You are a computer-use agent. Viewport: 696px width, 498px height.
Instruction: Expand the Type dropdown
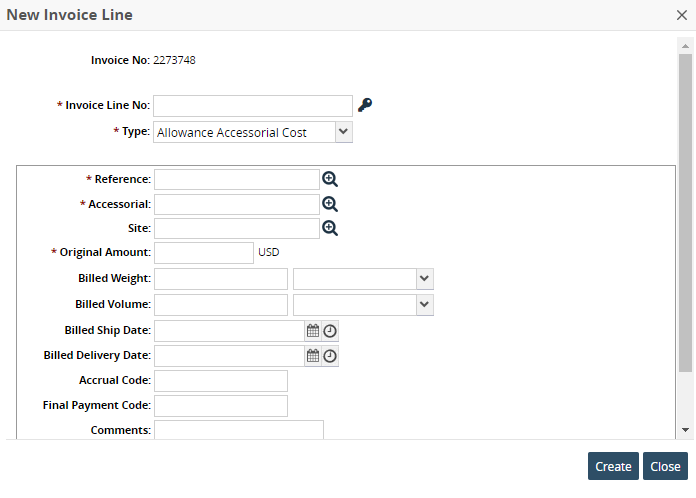click(343, 131)
